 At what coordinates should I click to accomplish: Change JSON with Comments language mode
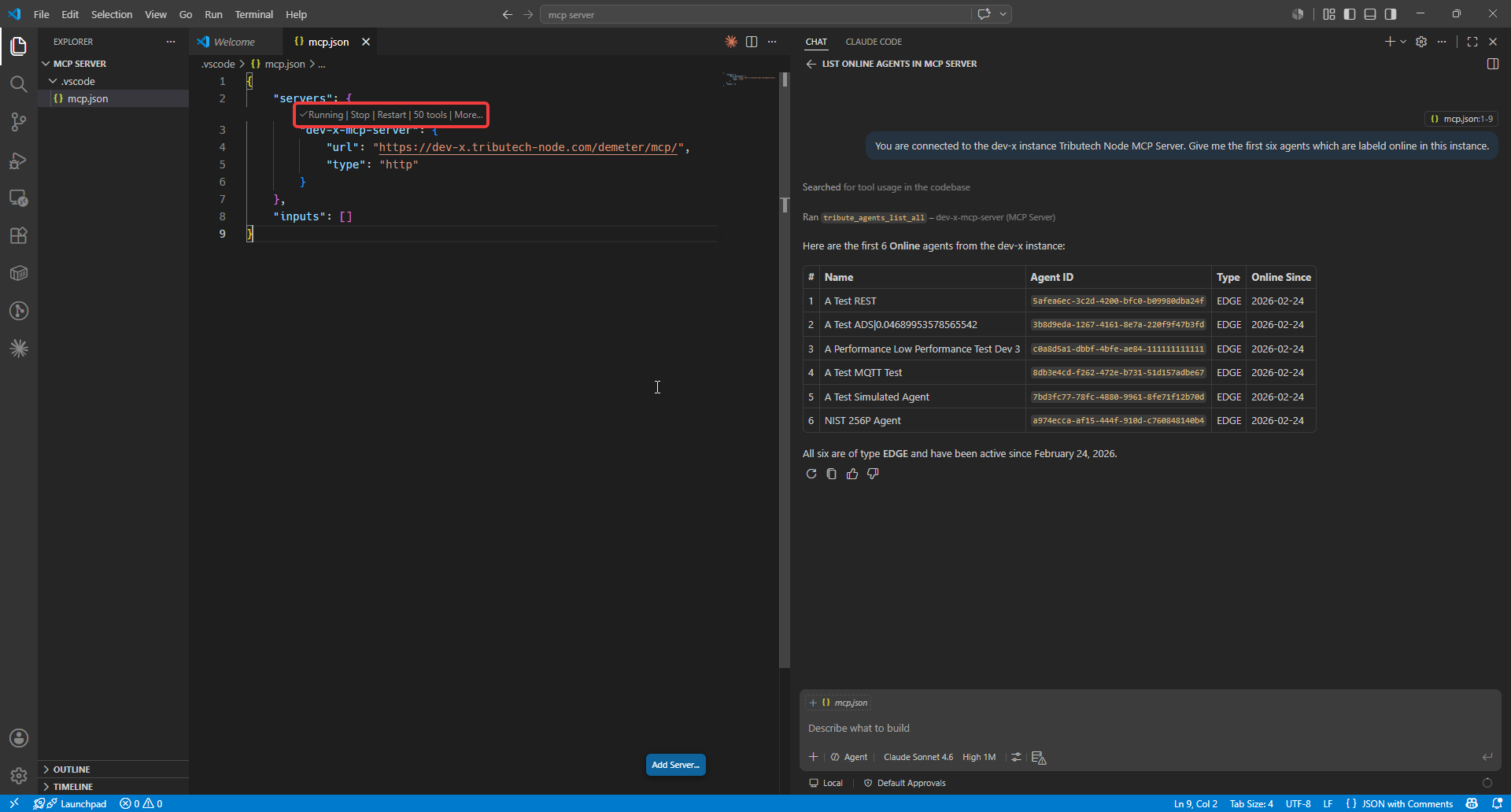[x=1407, y=803]
